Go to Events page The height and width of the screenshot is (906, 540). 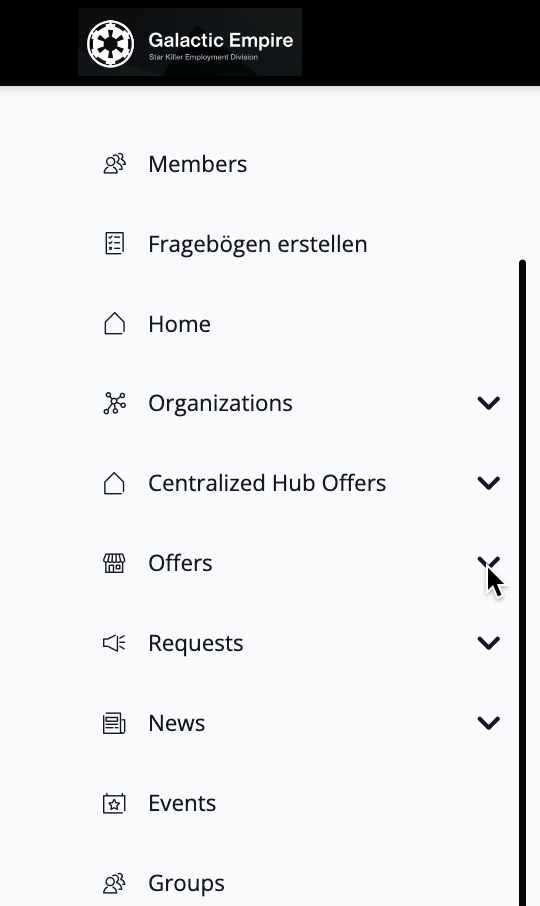[300, 804]
